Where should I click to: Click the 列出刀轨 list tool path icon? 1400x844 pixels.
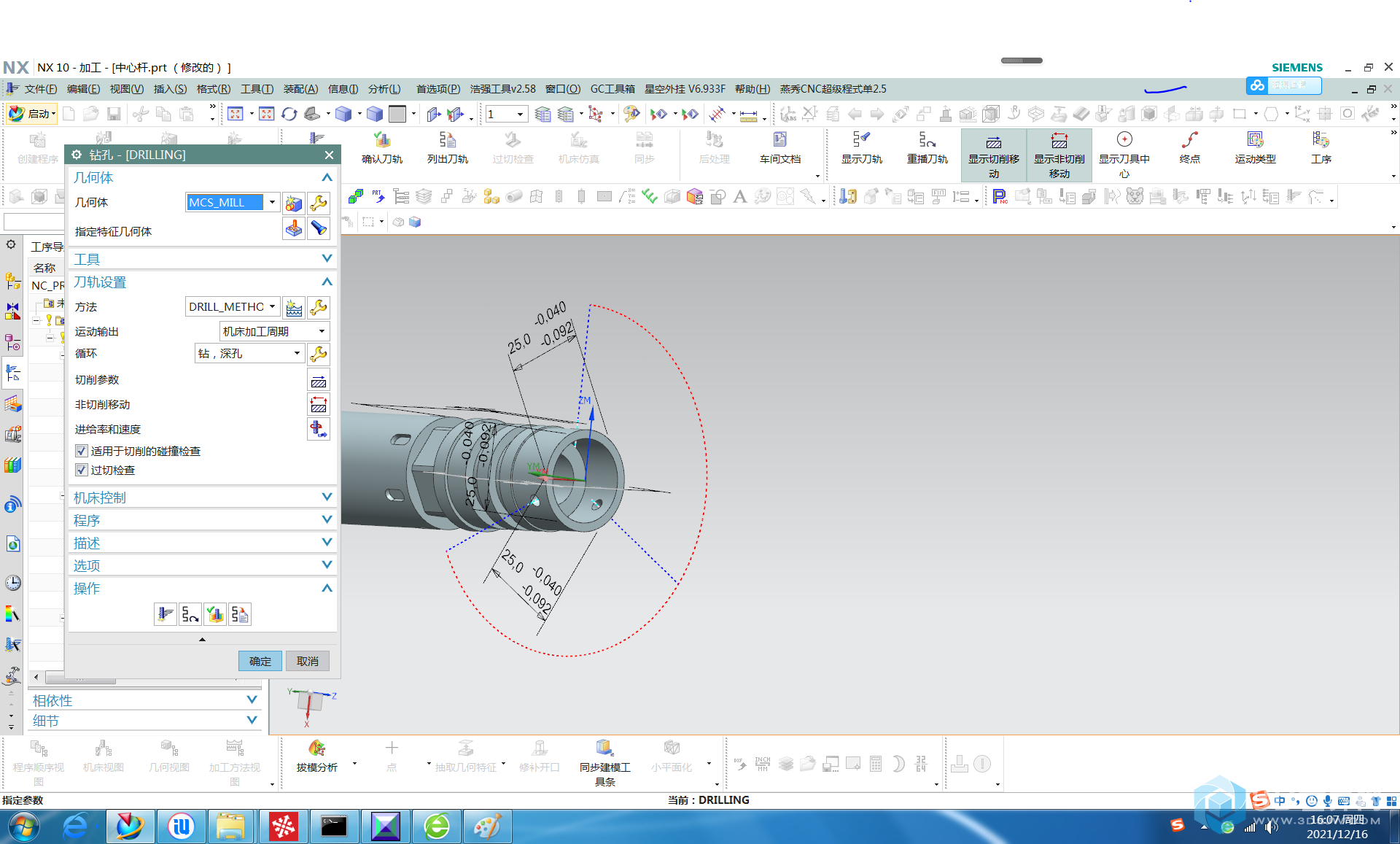447,148
